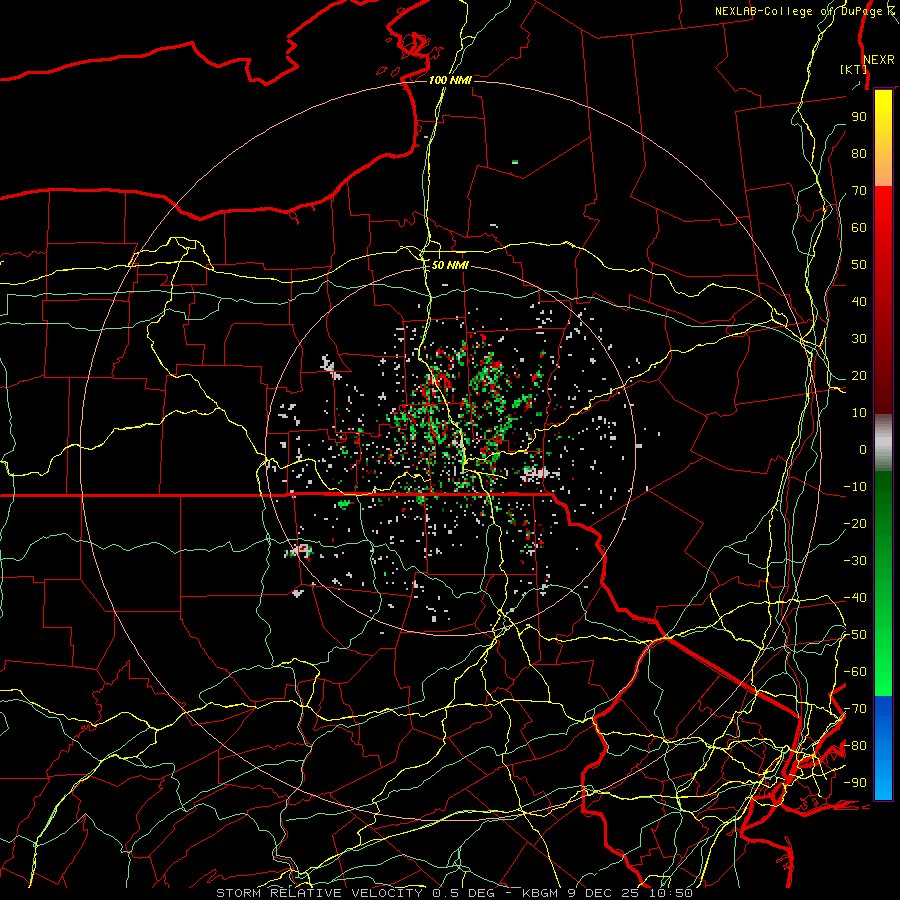Select the -30 value on the velocity scale
The image size is (900, 900).
coord(855,561)
